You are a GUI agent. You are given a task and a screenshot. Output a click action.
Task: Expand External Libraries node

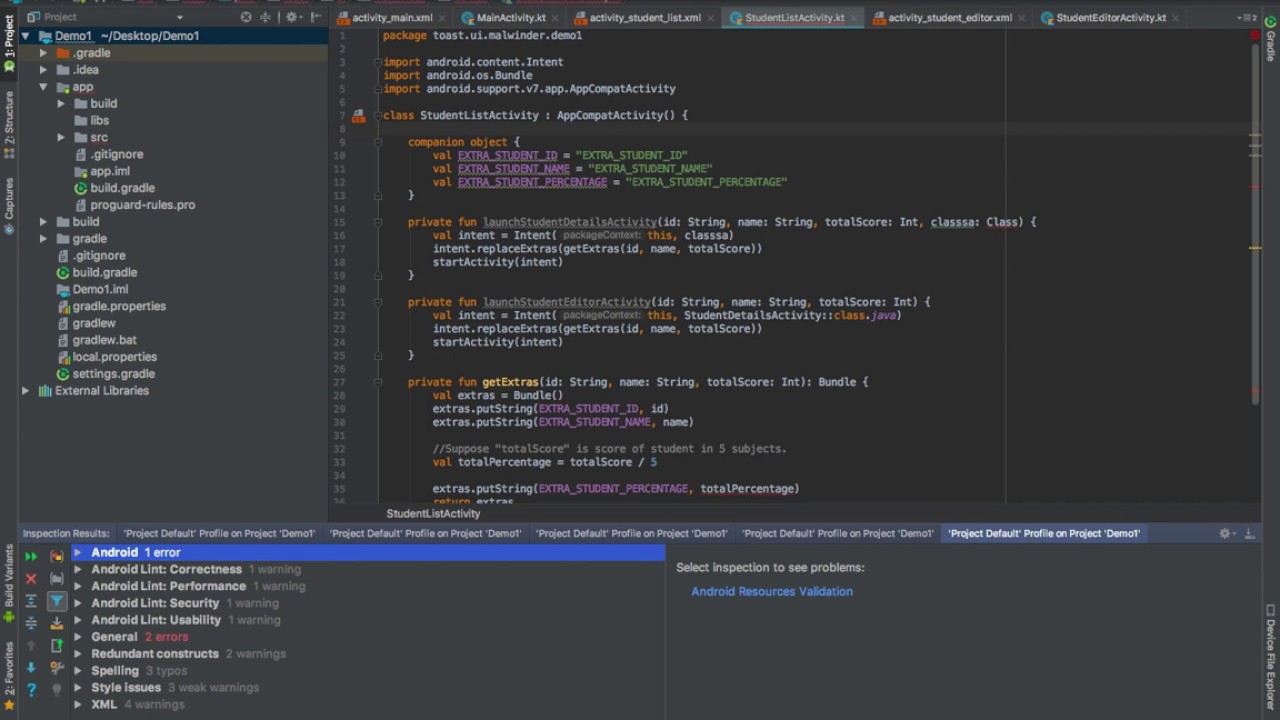tap(25, 391)
